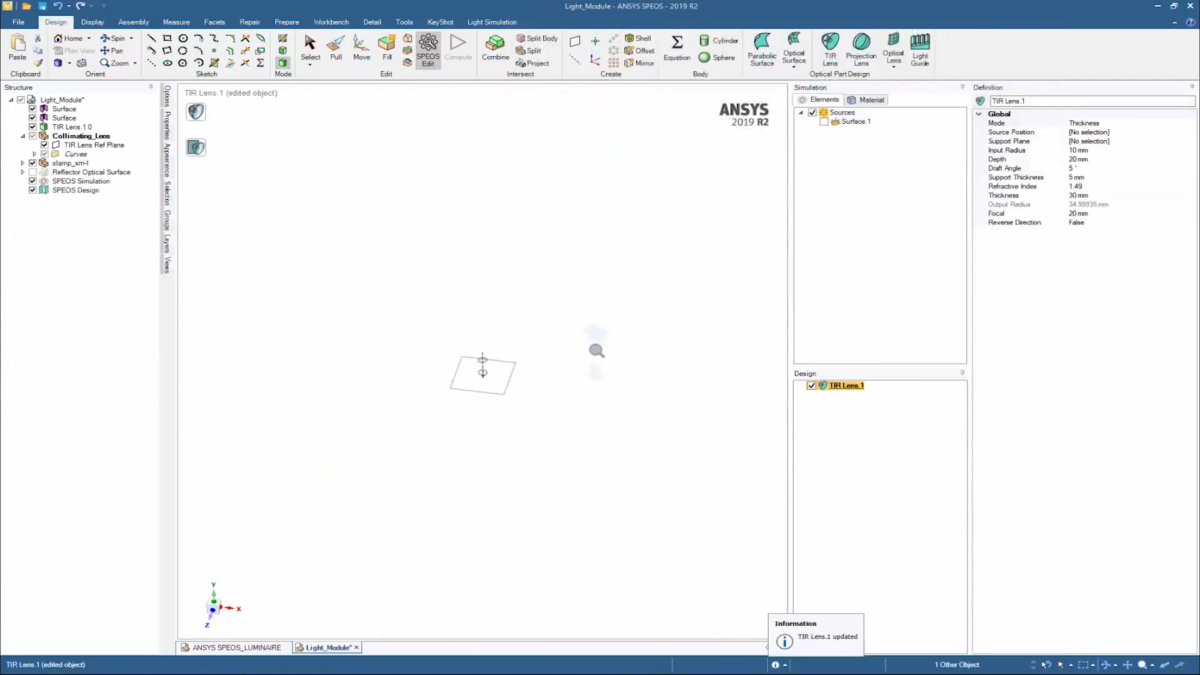Screen dimensions: 1200x675
Task: Open the File menu
Action: (x=18, y=22)
